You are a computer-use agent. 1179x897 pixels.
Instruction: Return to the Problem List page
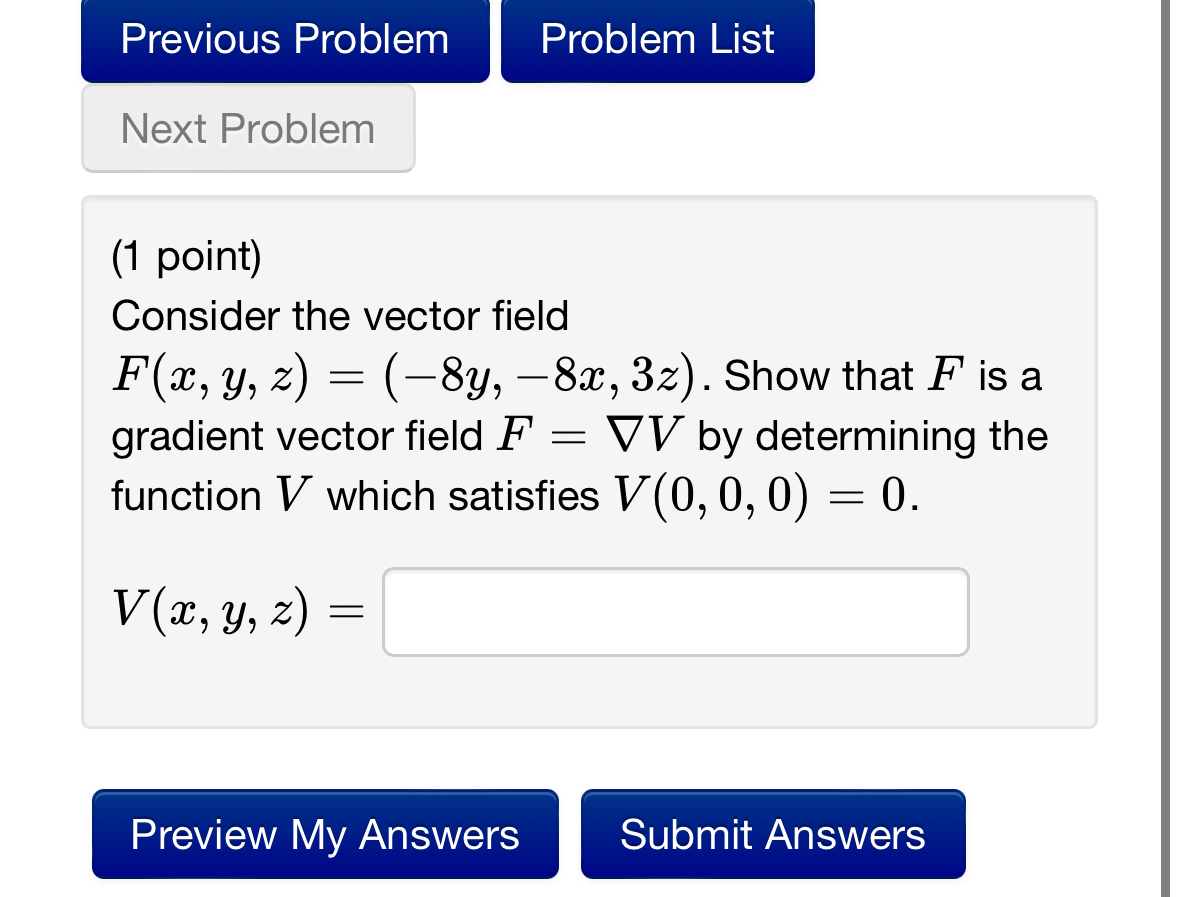656,40
